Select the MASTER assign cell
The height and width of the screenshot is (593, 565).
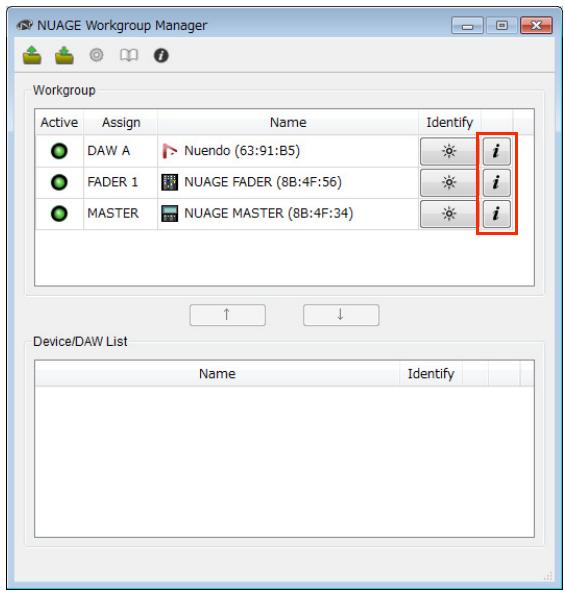(x=120, y=214)
